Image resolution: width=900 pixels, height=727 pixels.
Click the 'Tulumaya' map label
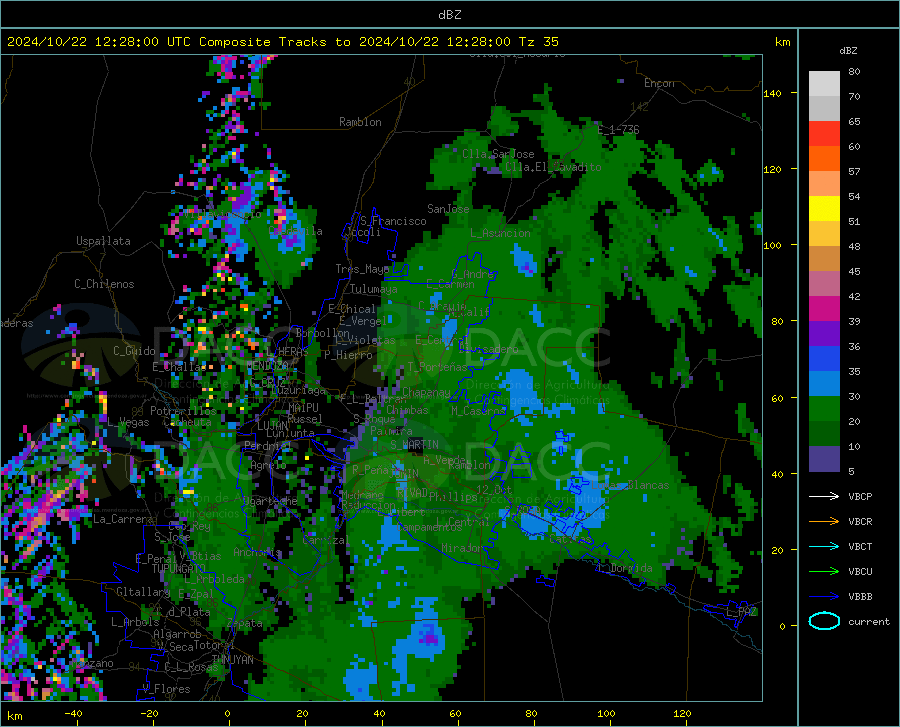coord(373,289)
